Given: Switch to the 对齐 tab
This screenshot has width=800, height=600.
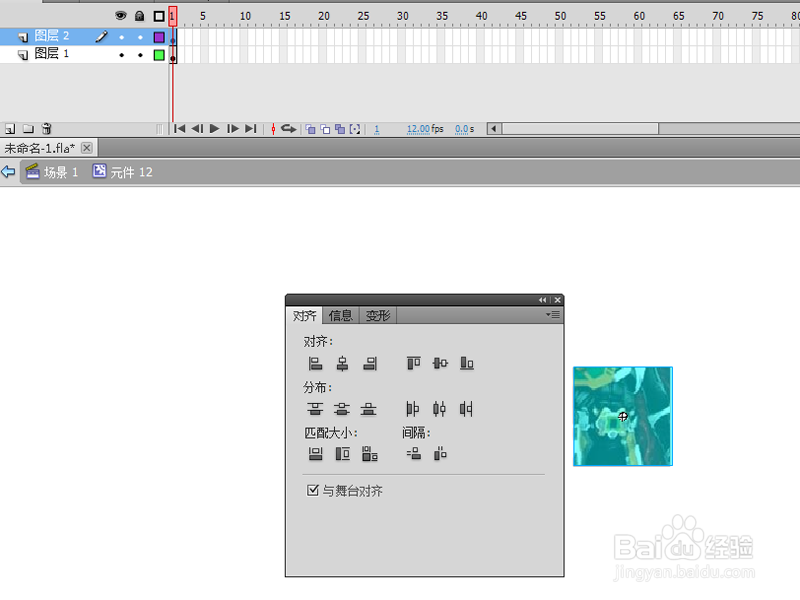Looking at the screenshot, I should [x=305, y=316].
